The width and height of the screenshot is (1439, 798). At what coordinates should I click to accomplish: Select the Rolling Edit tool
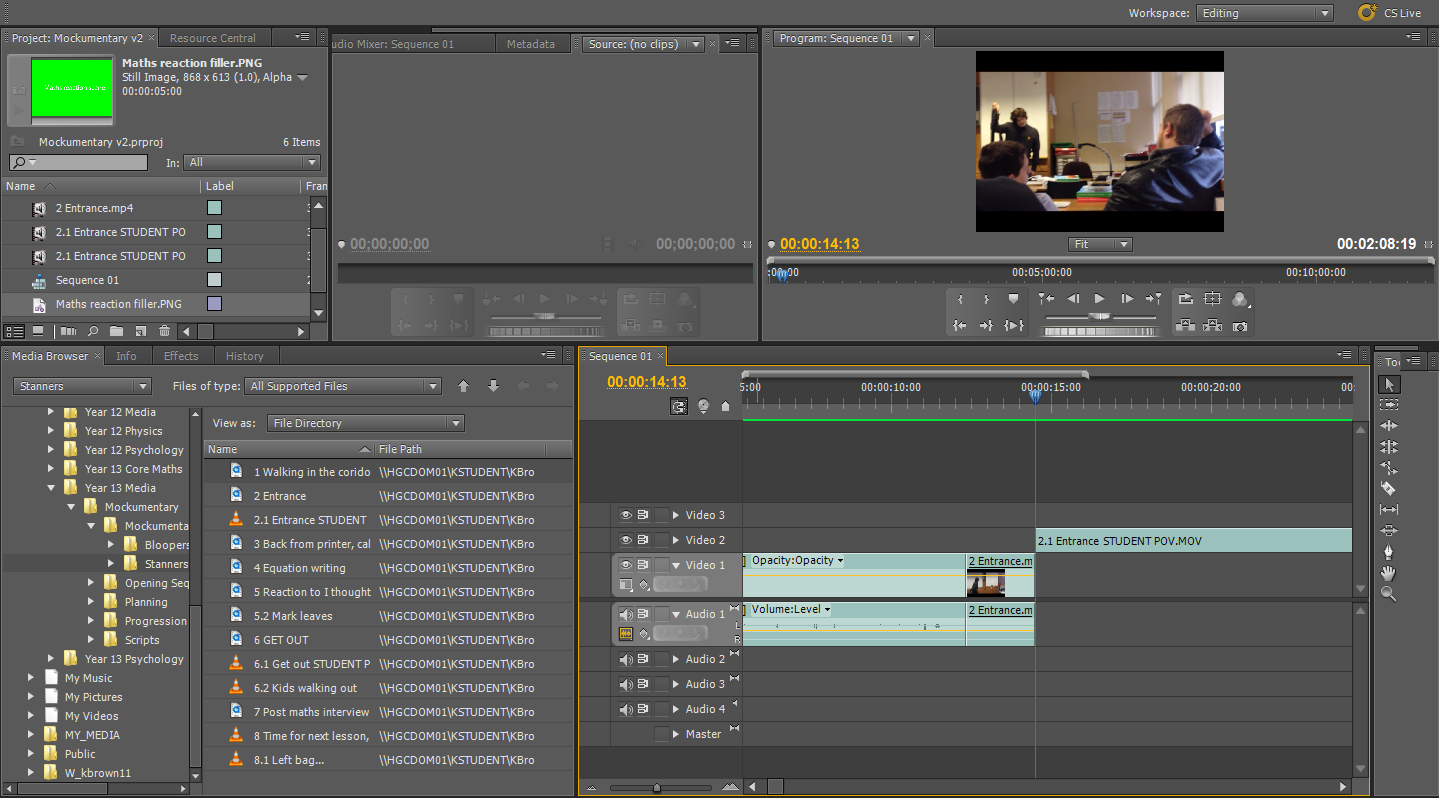coord(1388,447)
